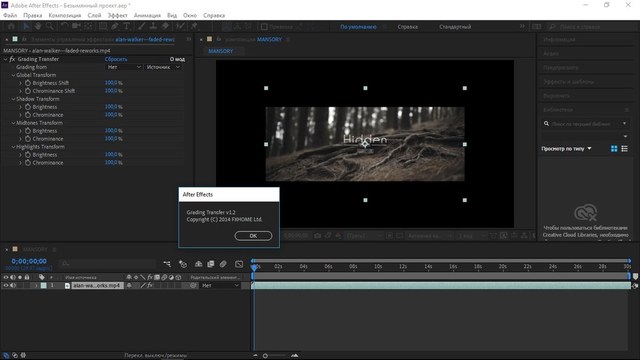640x360 pixels.
Task: Click the frame blending icon in timeline
Action: click(211, 264)
